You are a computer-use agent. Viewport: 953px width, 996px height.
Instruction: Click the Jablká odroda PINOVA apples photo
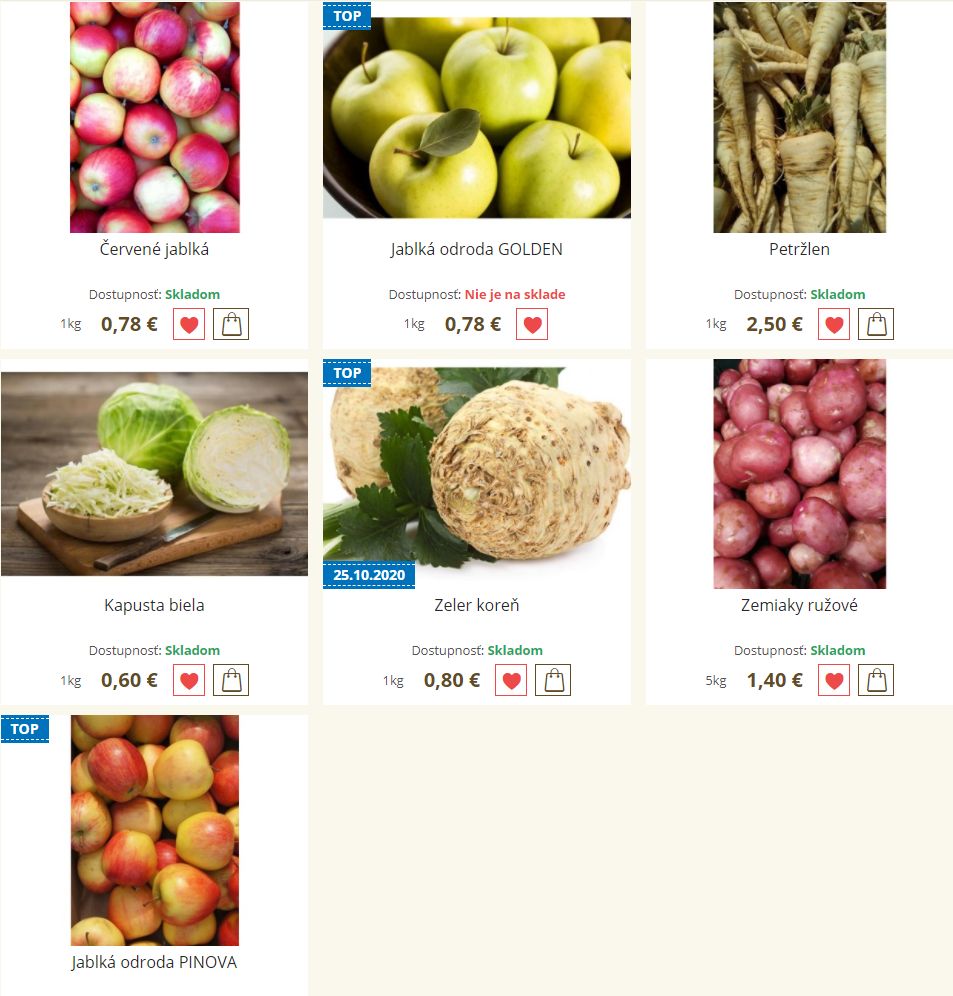(x=154, y=830)
